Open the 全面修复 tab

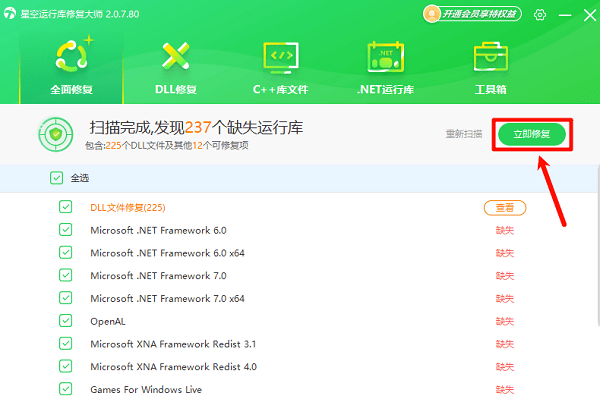tap(72, 68)
